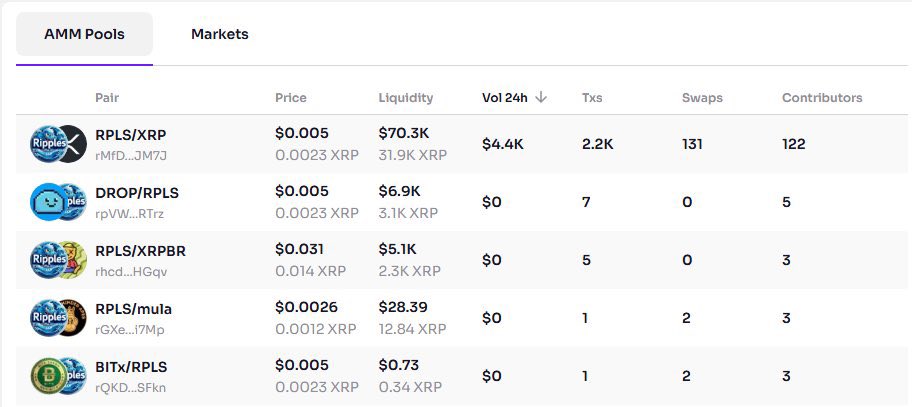Open the BITx/RPLS pool link
The width and height of the screenshot is (912, 407).
[x=131, y=367]
